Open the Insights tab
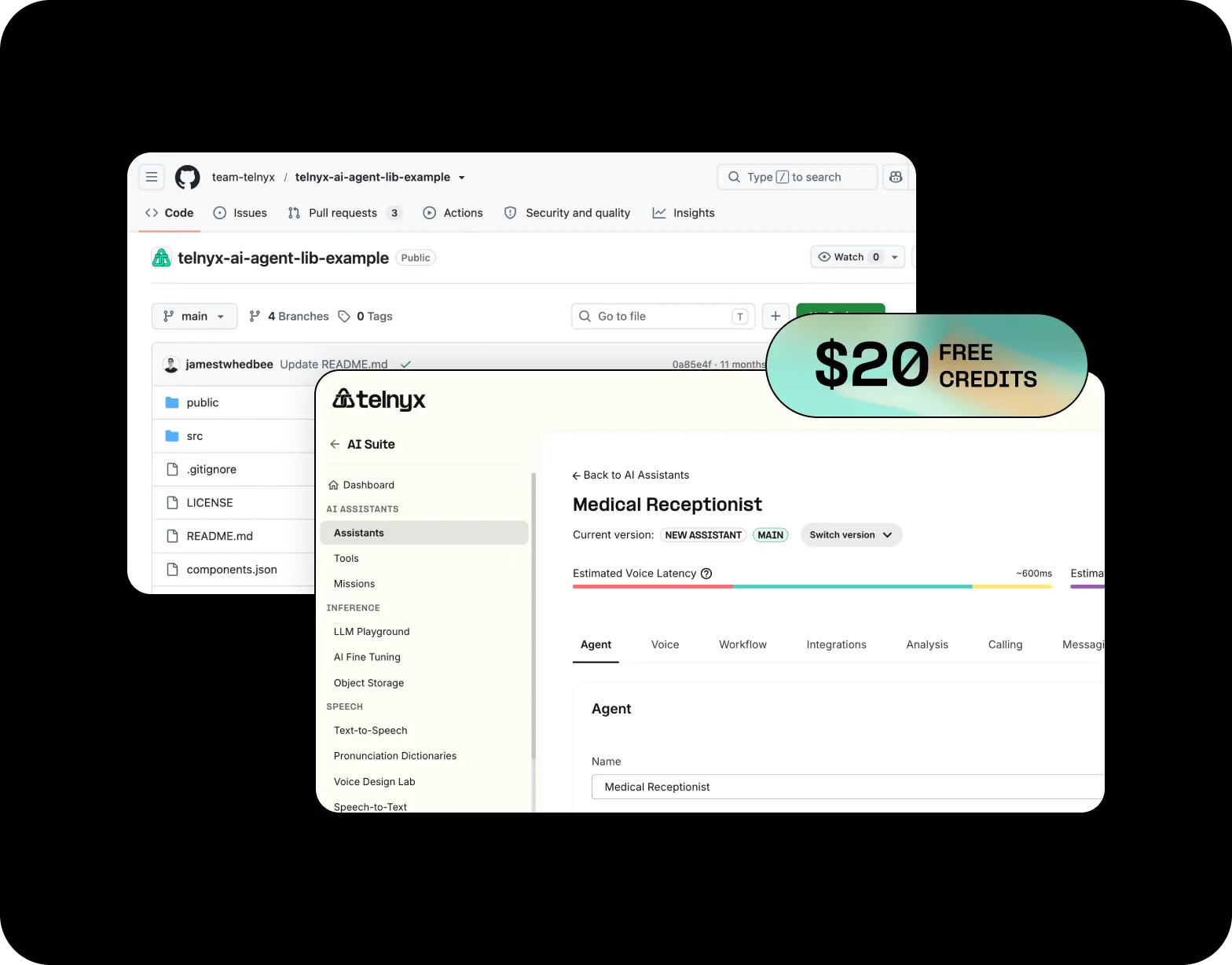Viewport: 1232px width, 965px height. point(684,213)
